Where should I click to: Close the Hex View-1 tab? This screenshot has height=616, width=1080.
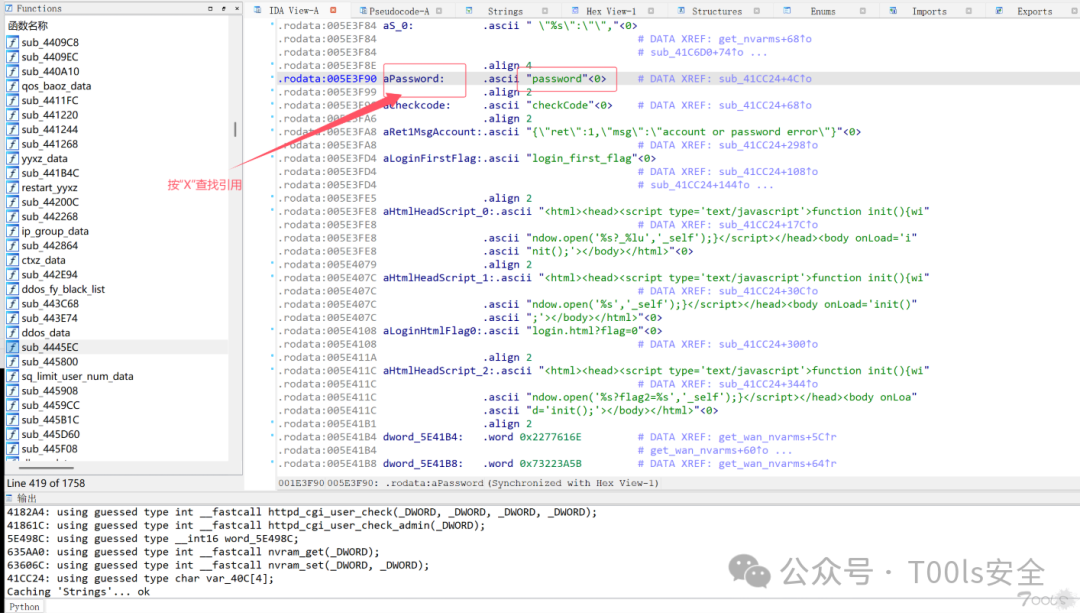coord(651,11)
